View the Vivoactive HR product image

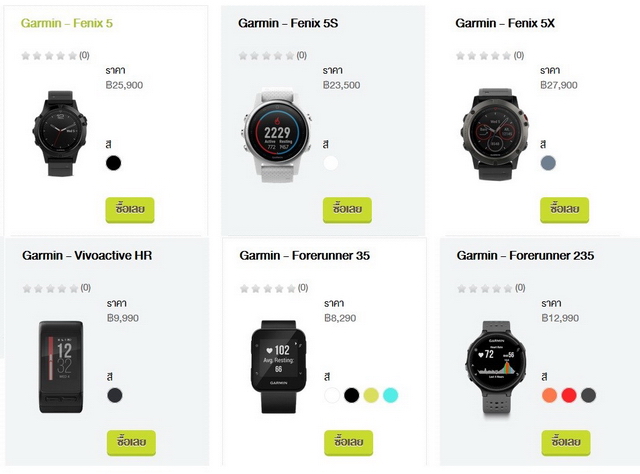pyautogui.click(x=61, y=367)
